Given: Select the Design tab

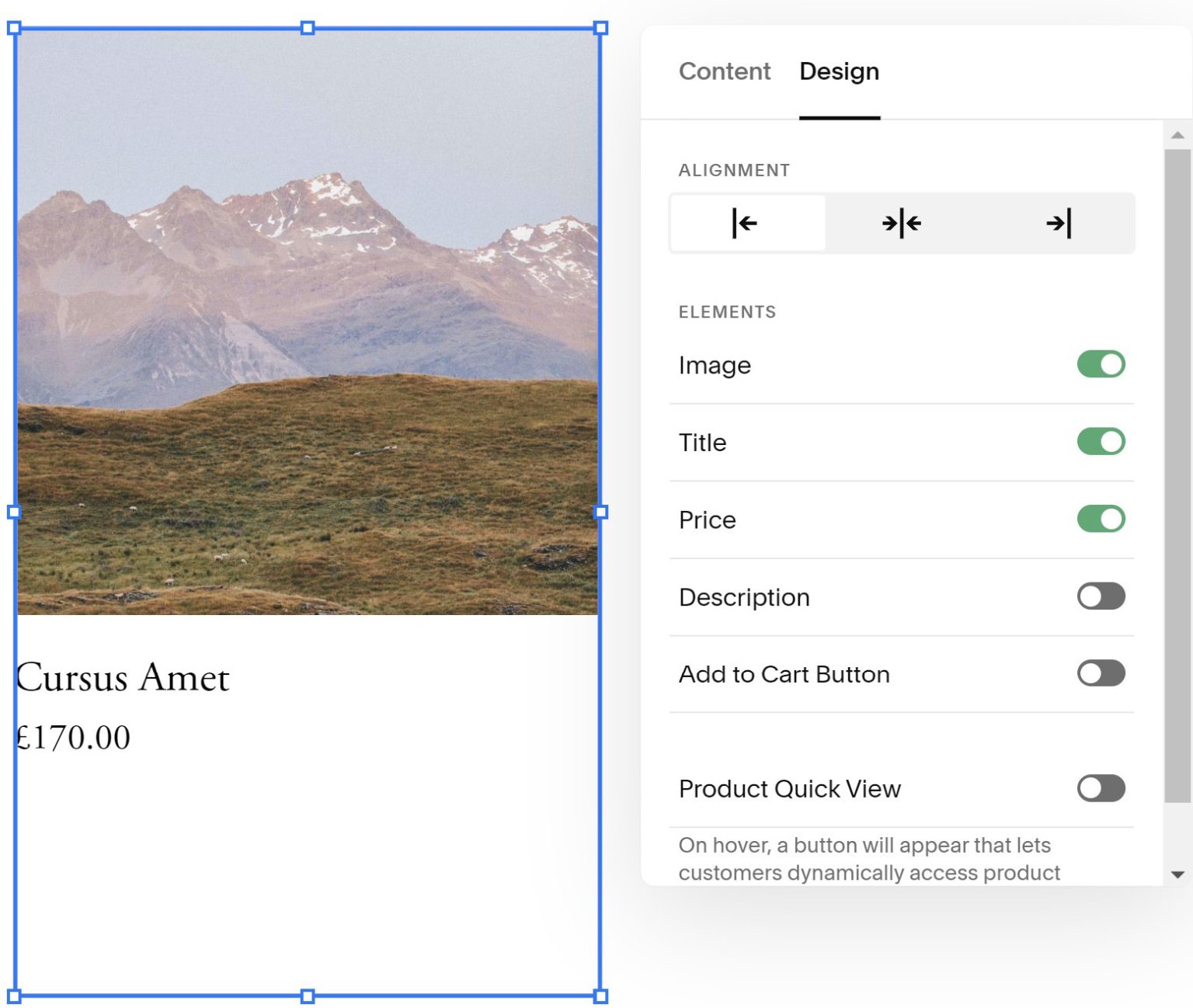Looking at the screenshot, I should tap(839, 71).
